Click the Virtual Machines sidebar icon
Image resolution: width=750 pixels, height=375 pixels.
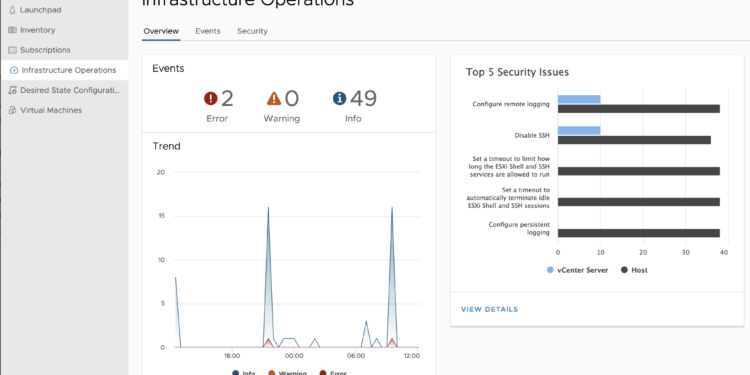pos(12,110)
